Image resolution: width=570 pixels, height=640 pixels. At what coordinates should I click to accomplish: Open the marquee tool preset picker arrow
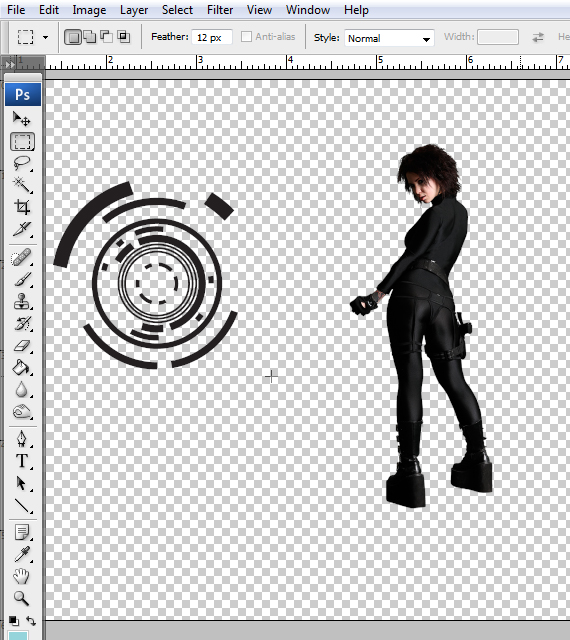(45, 38)
